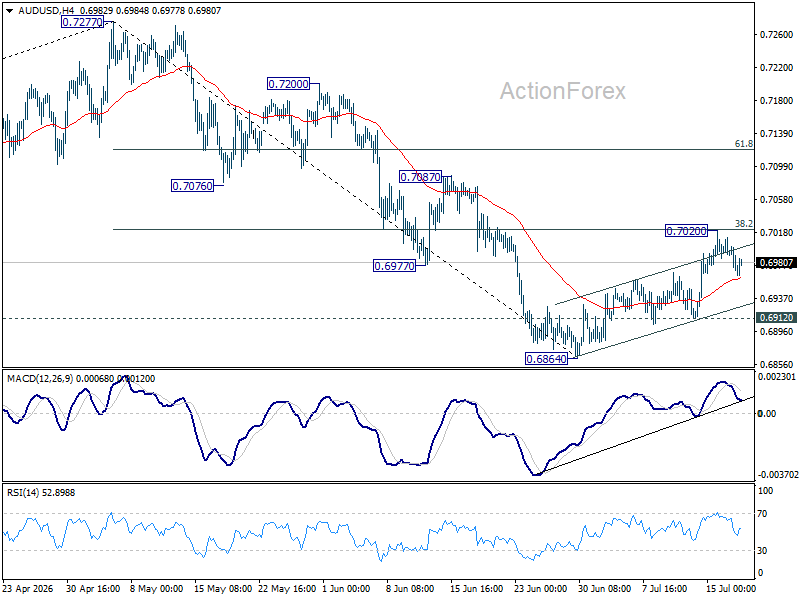Click the 38.2 Fibonacci level label
The height and width of the screenshot is (600, 800).
(743, 223)
